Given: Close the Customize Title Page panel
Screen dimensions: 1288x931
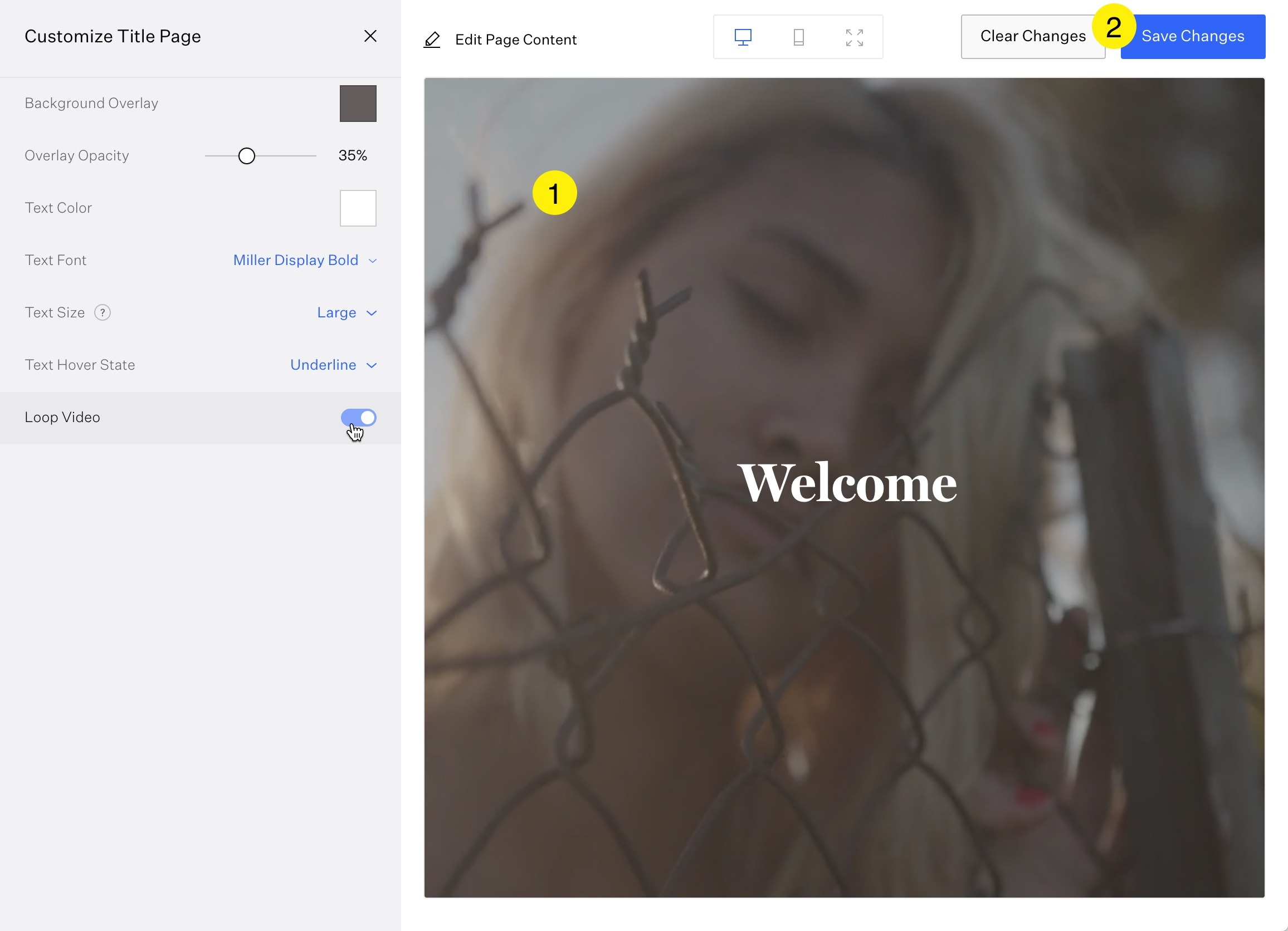Looking at the screenshot, I should click(370, 36).
